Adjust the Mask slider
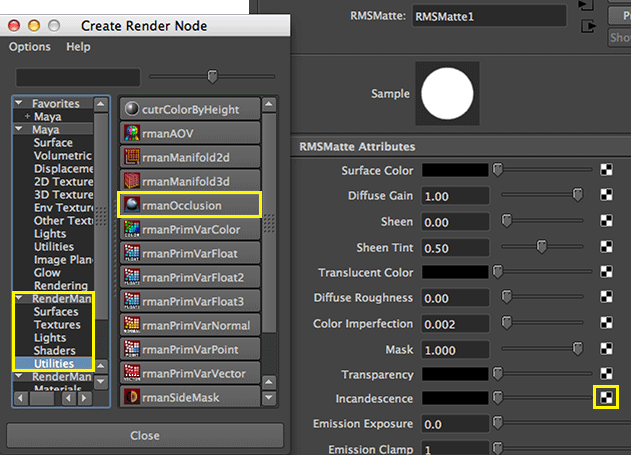The width and height of the screenshot is (631, 455). 578,348
